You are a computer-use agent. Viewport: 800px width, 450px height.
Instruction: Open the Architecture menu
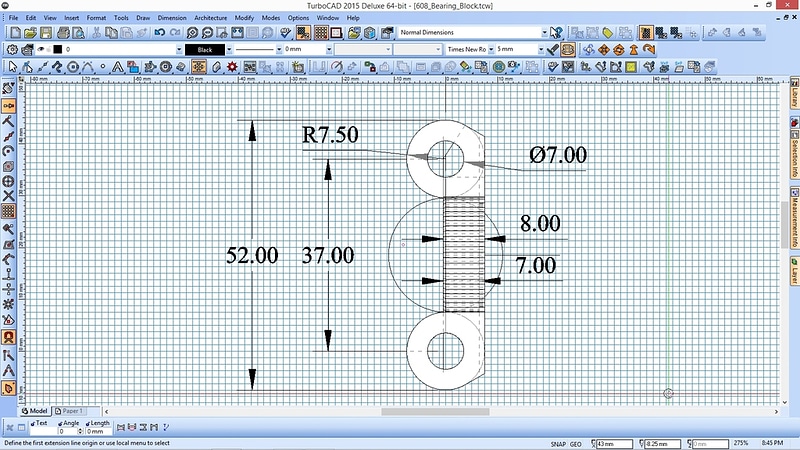(210, 18)
